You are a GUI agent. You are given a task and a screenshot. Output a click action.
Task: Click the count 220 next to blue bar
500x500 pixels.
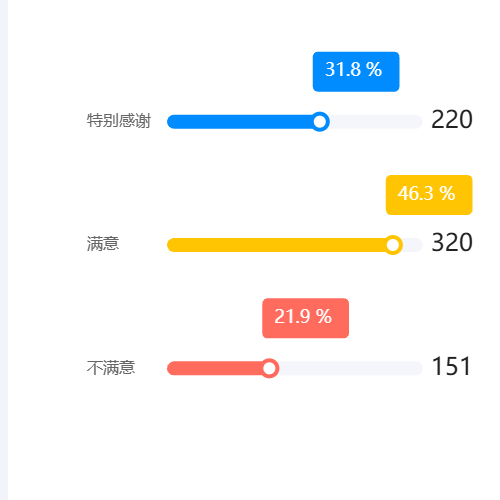click(452, 119)
